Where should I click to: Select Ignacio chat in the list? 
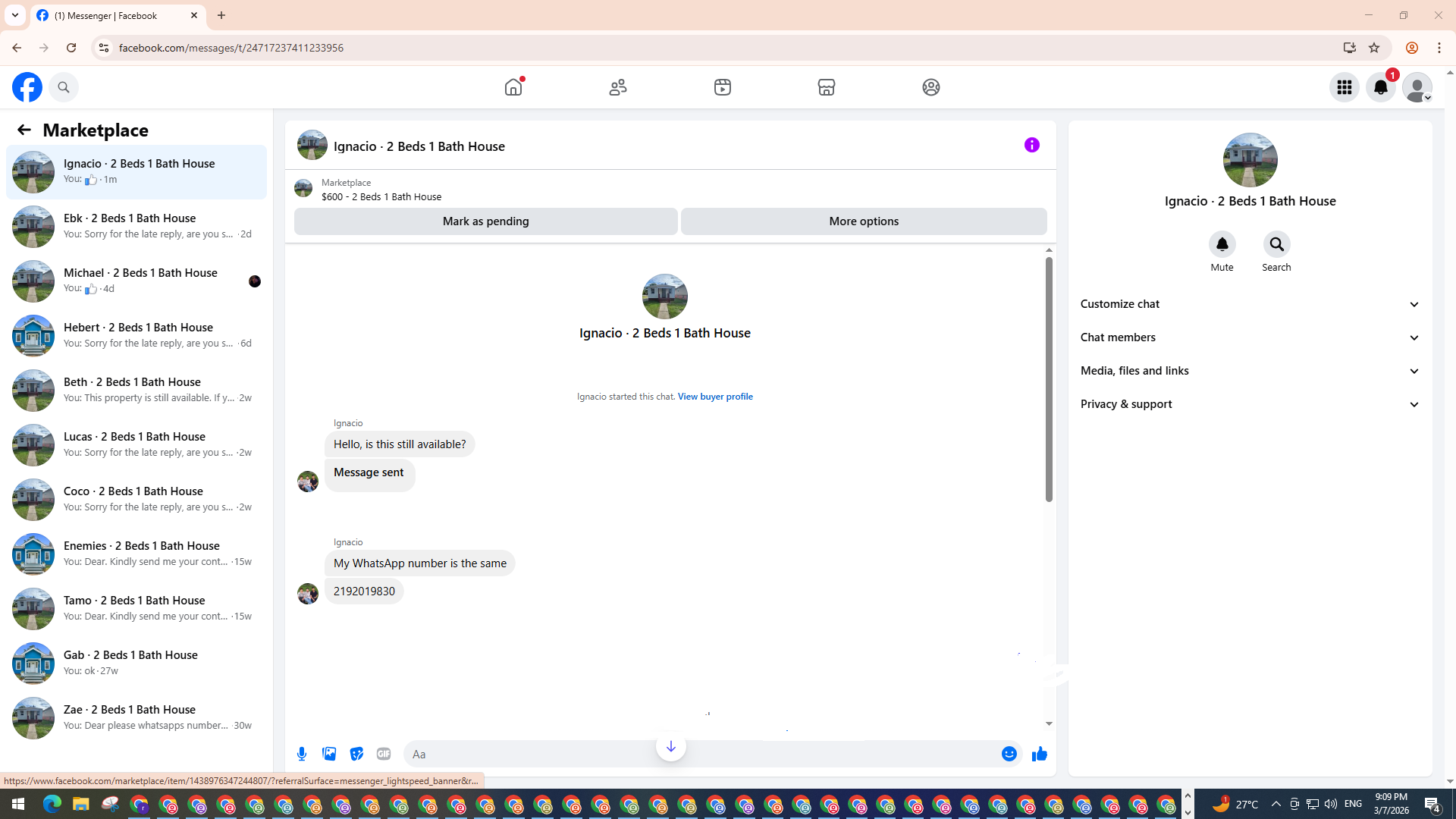136,171
